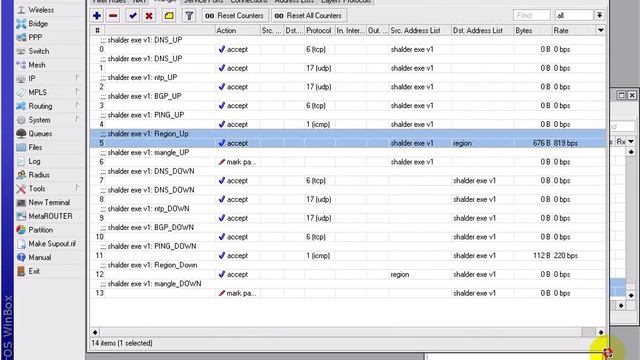Image resolution: width=640 pixels, height=360 pixels.
Task: Click horizontal scrollbar left arrow
Action: tap(95, 332)
